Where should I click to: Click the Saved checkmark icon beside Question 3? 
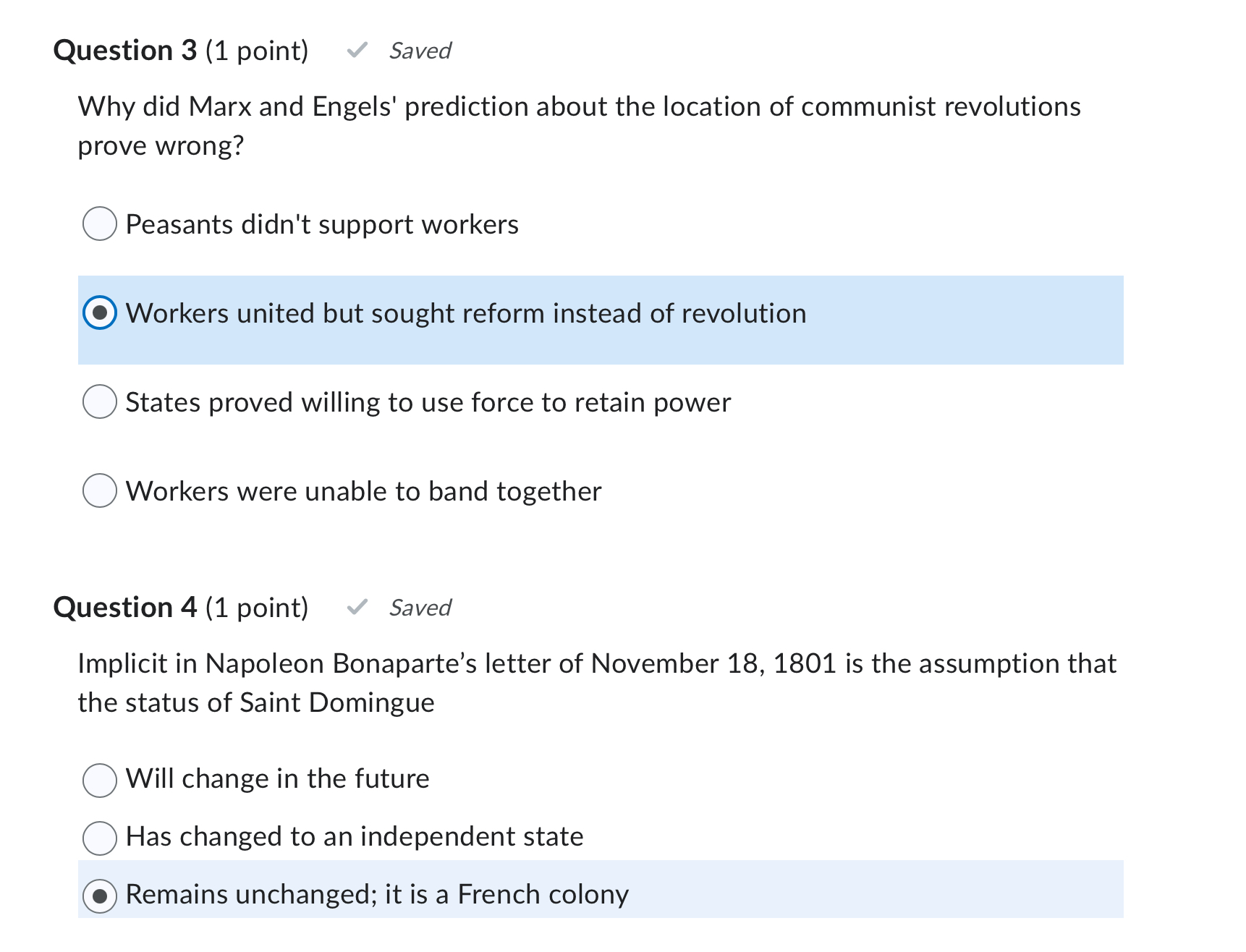(x=357, y=49)
